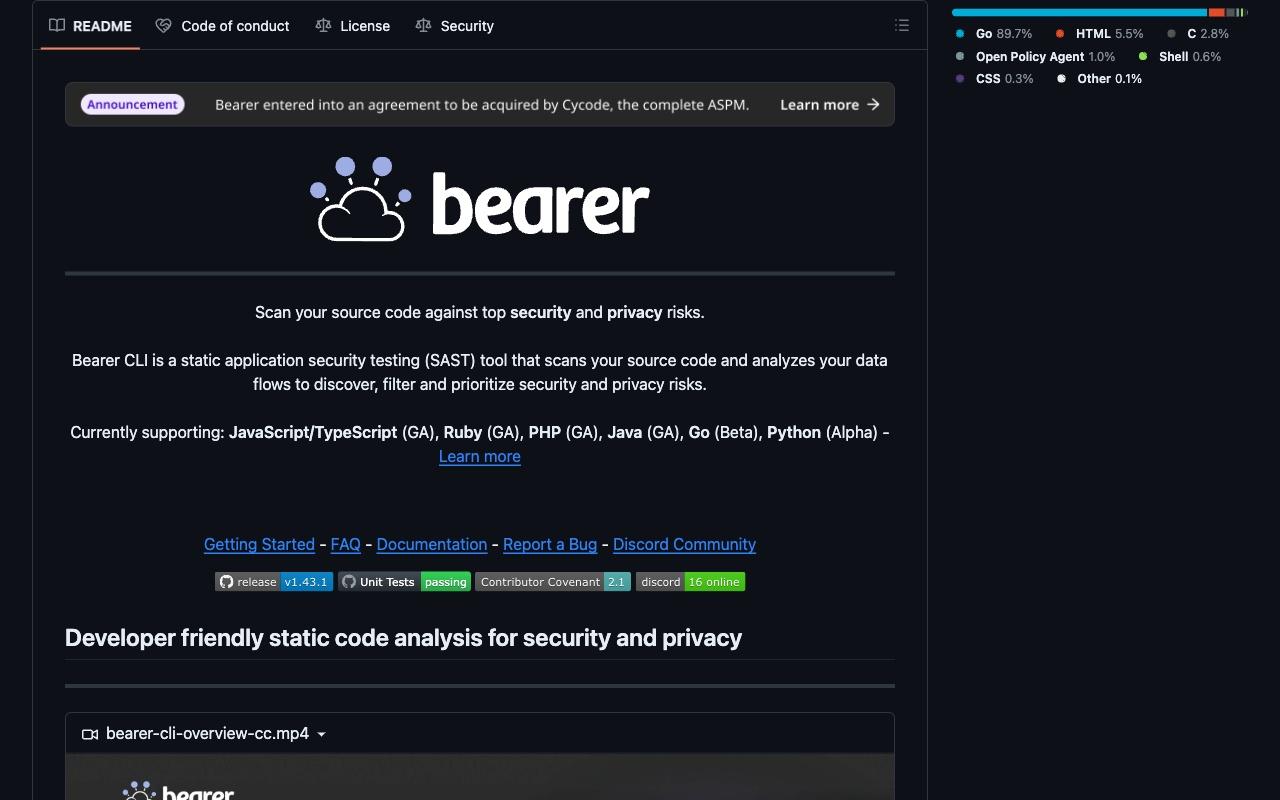This screenshot has height=800, width=1280.
Task: Click the License scales icon
Action: [323, 26]
